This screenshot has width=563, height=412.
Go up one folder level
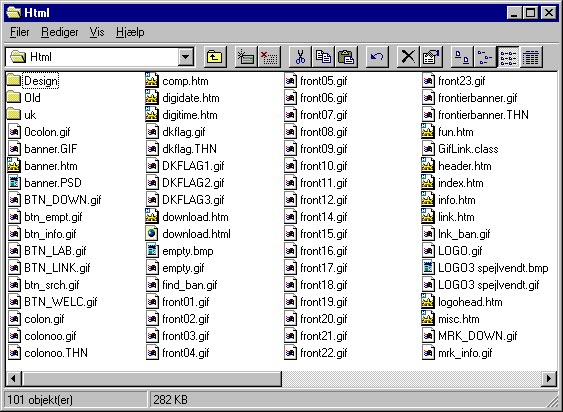pos(215,57)
